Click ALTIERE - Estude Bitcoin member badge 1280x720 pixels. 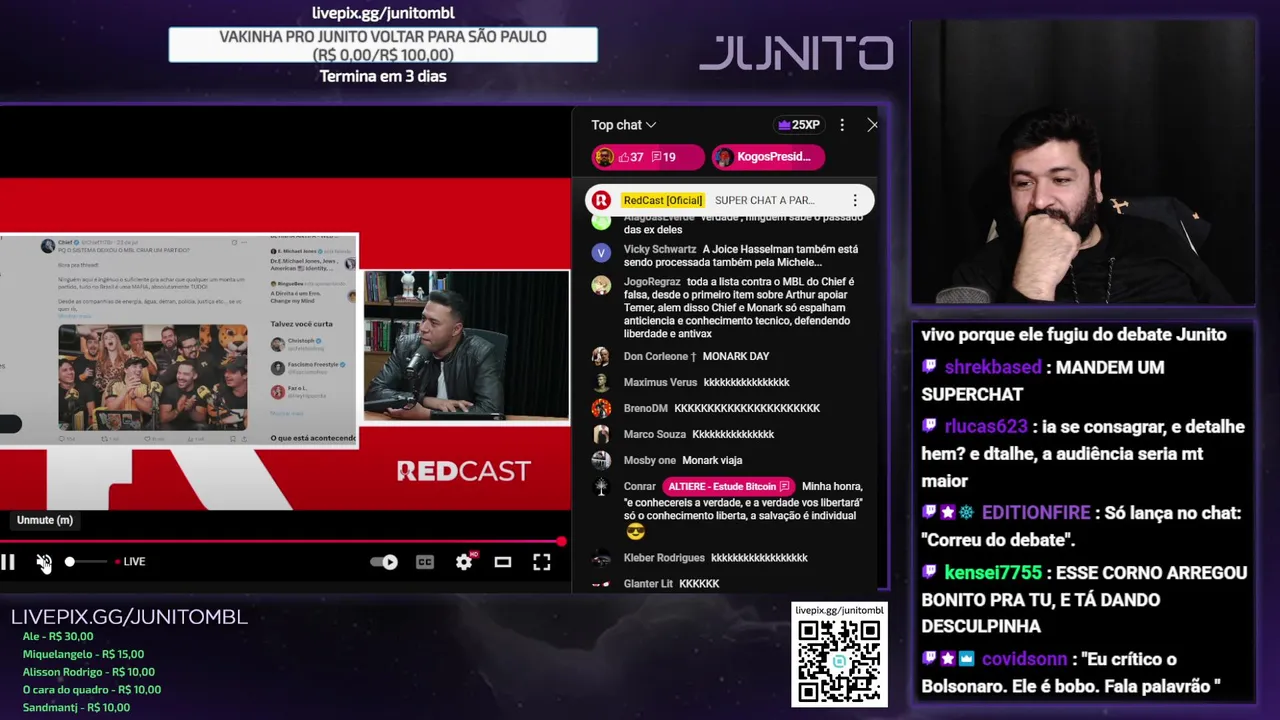click(x=728, y=486)
